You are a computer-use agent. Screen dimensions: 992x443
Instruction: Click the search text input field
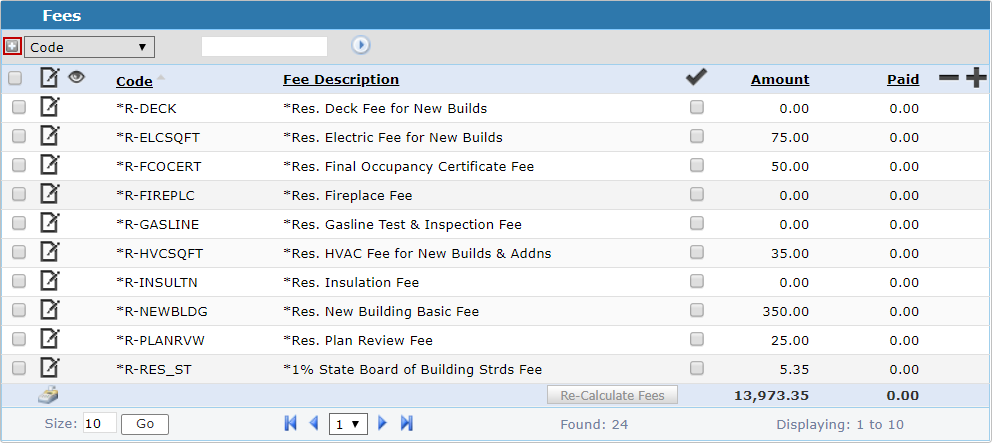(x=264, y=46)
